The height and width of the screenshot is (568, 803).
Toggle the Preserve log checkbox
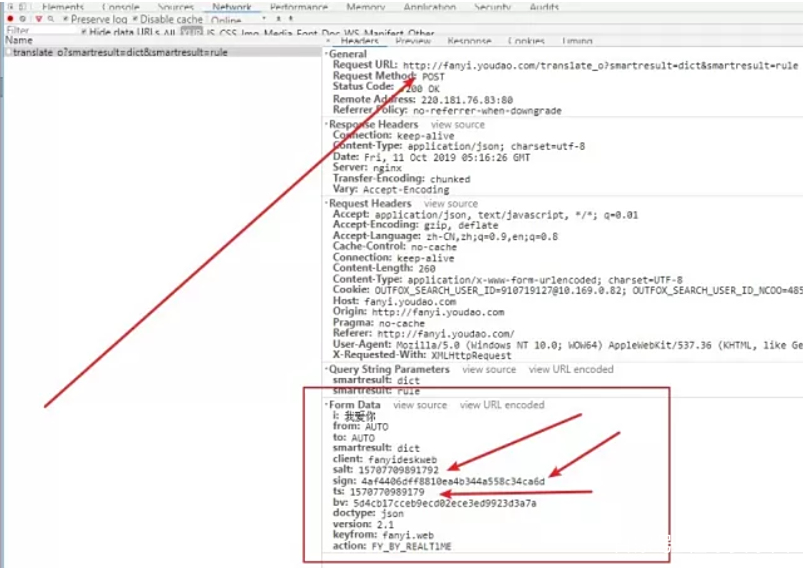tap(67, 19)
